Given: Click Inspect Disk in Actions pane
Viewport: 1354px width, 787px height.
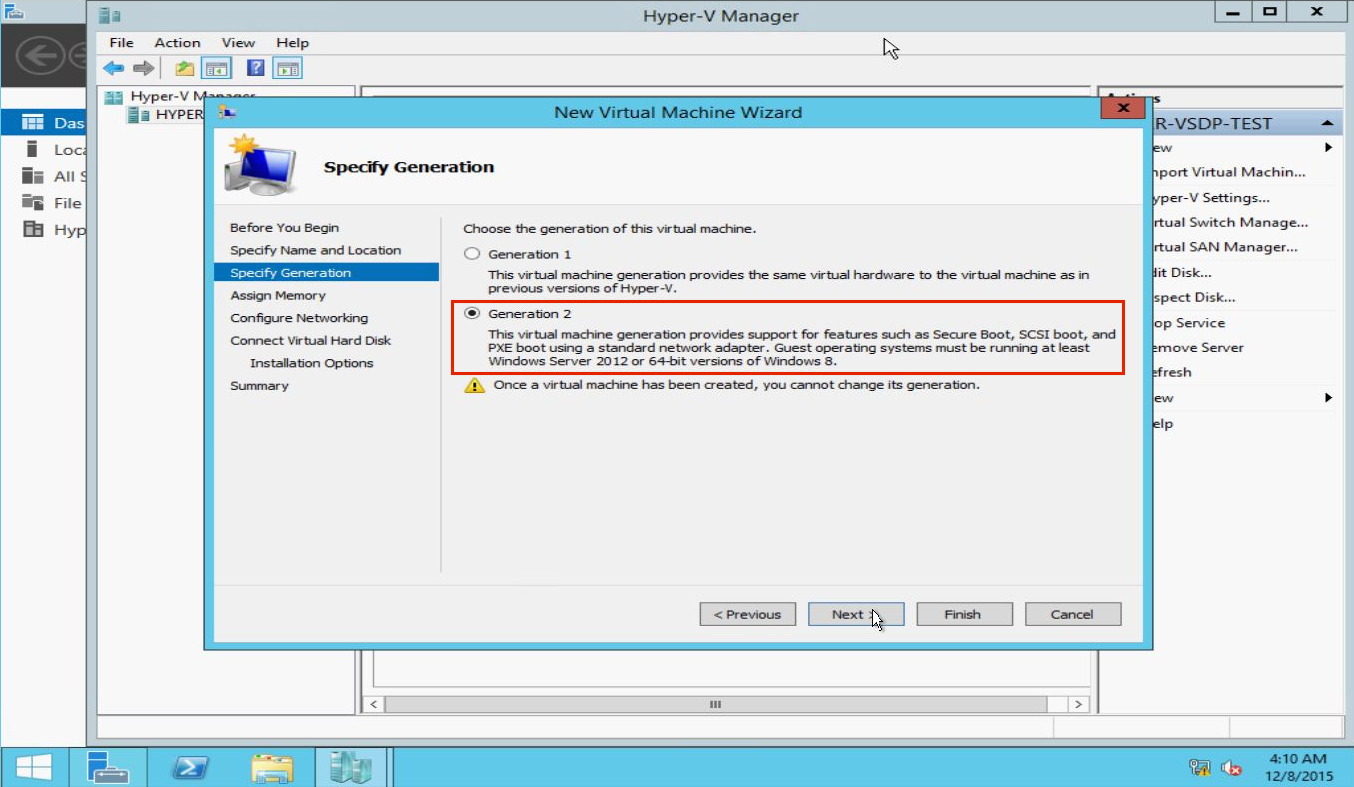Looking at the screenshot, I should click(x=1194, y=297).
